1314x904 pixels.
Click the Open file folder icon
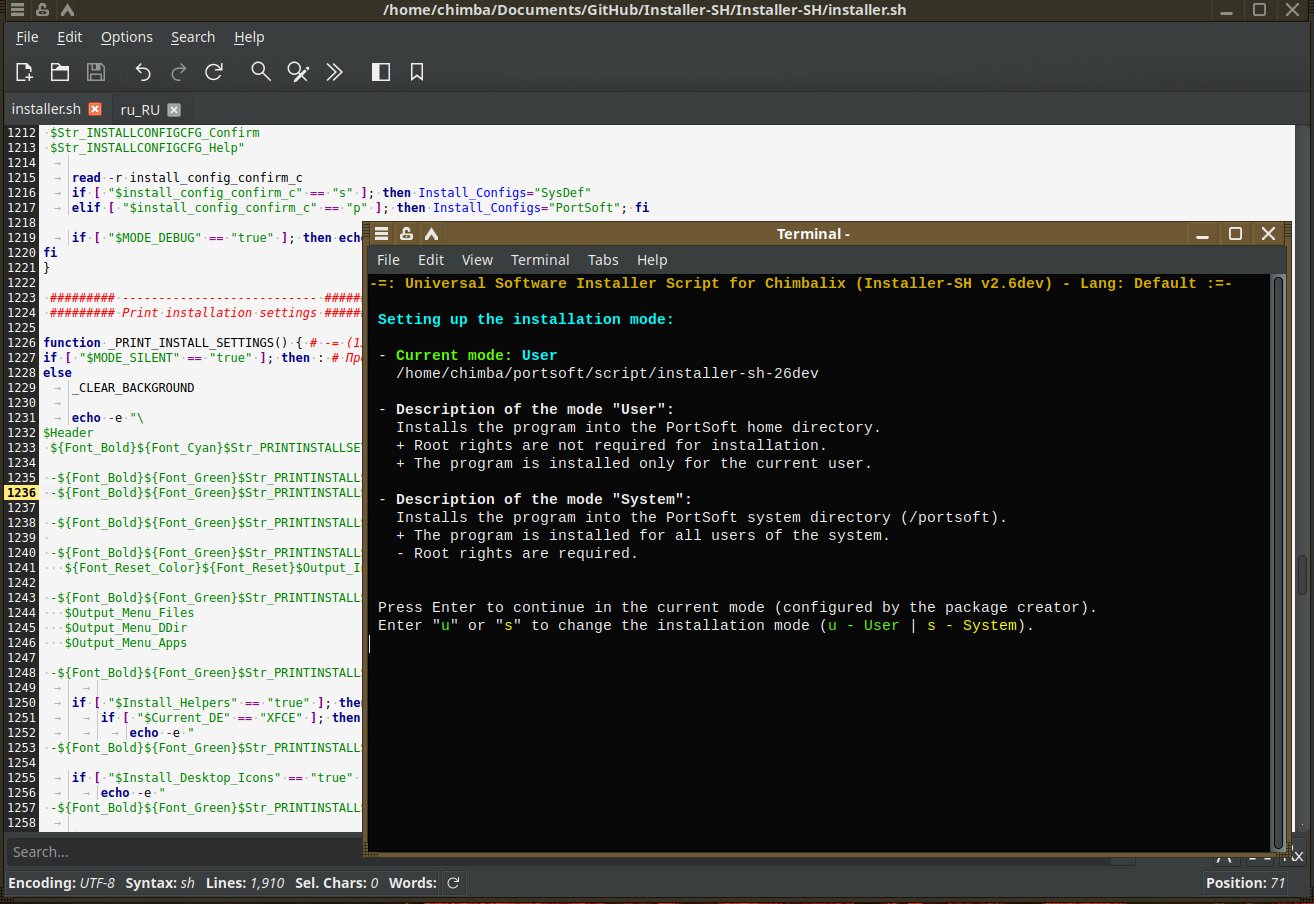pyautogui.click(x=60, y=72)
